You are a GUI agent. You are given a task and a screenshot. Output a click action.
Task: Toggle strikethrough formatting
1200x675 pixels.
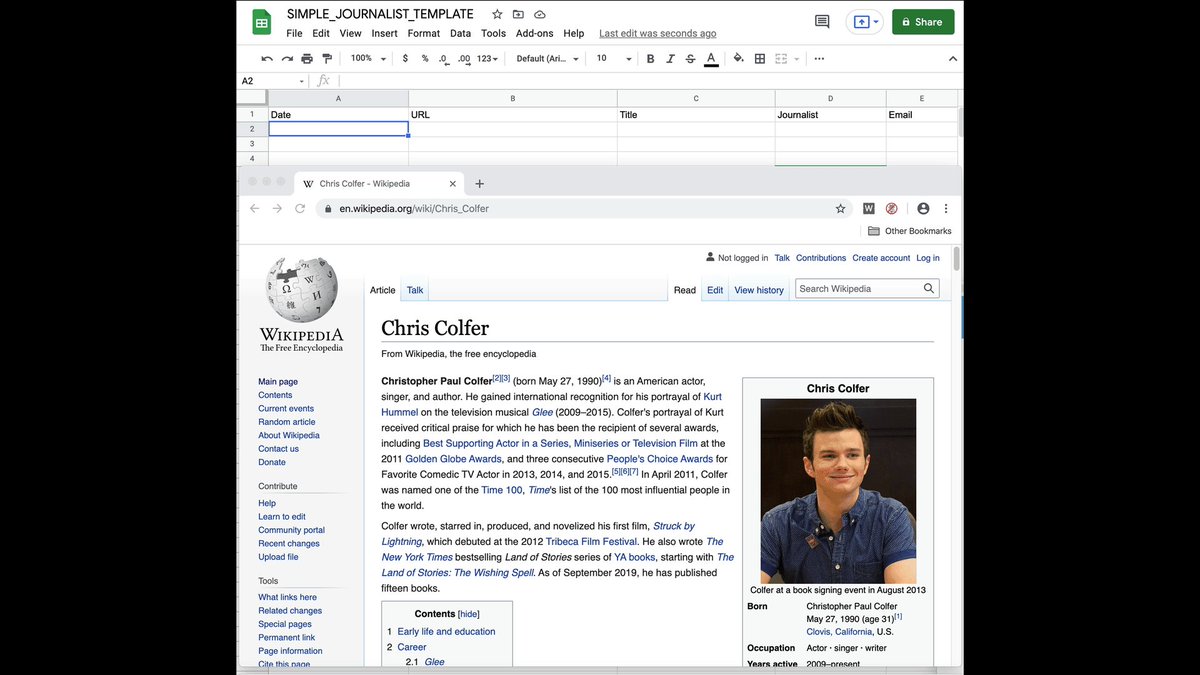coord(690,59)
